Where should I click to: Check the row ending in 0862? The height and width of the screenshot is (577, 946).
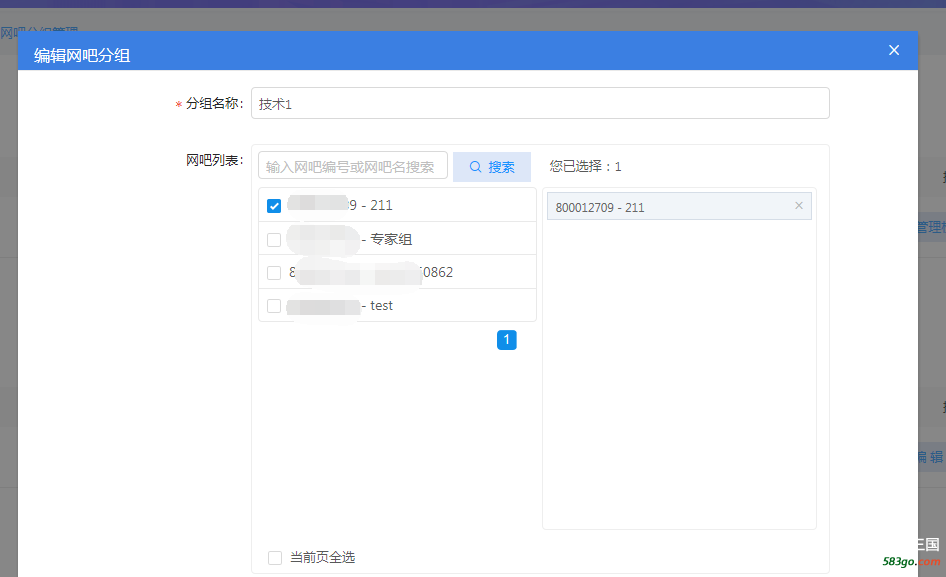274,273
